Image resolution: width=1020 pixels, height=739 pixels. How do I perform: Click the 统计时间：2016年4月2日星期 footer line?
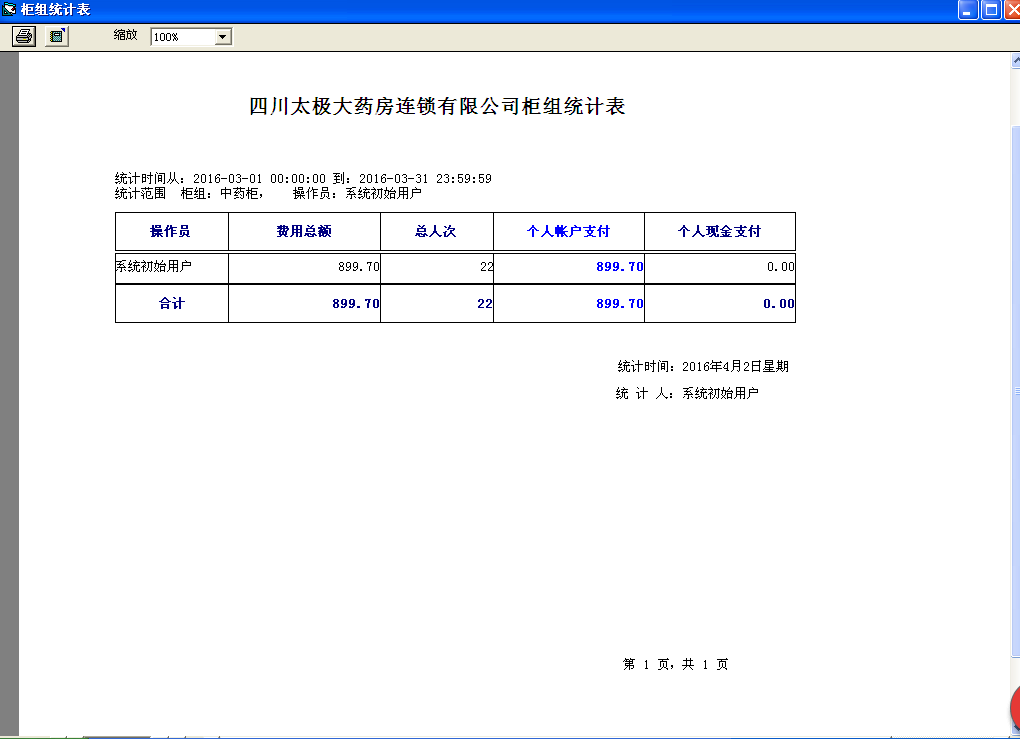click(703, 366)
